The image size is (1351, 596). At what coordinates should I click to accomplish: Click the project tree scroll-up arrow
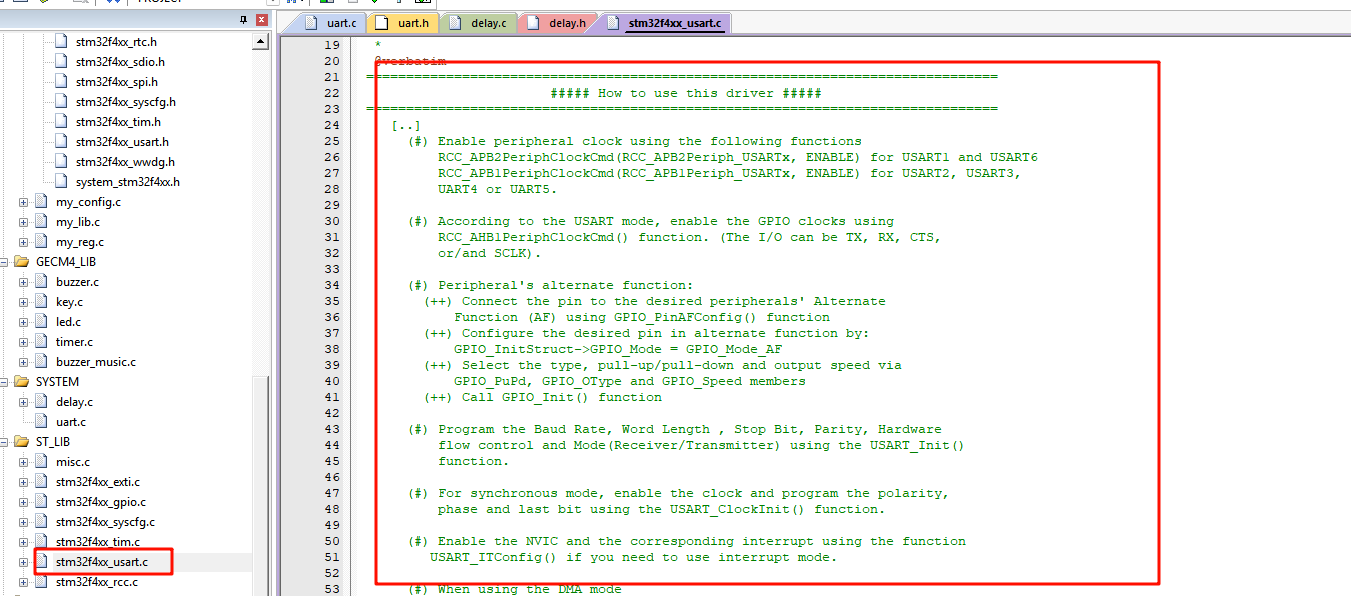(x=261, y=42)
